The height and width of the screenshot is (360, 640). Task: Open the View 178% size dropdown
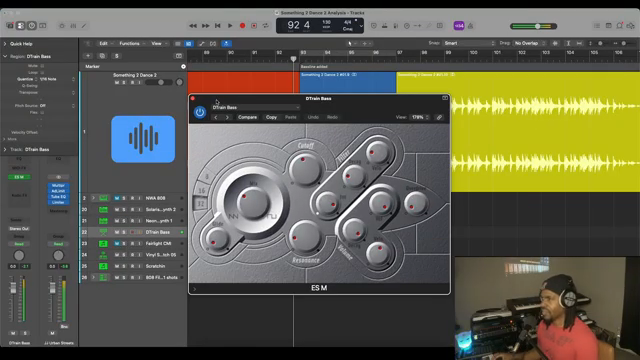[420, 117]
